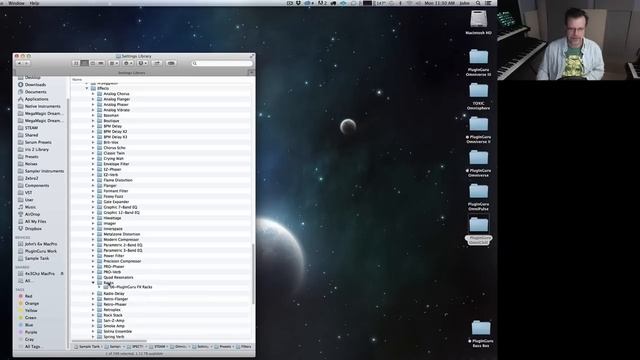640x360 pixels.
Task: Select PluginGuru Work drive in sidebar
Action: (x=38, y=251)
